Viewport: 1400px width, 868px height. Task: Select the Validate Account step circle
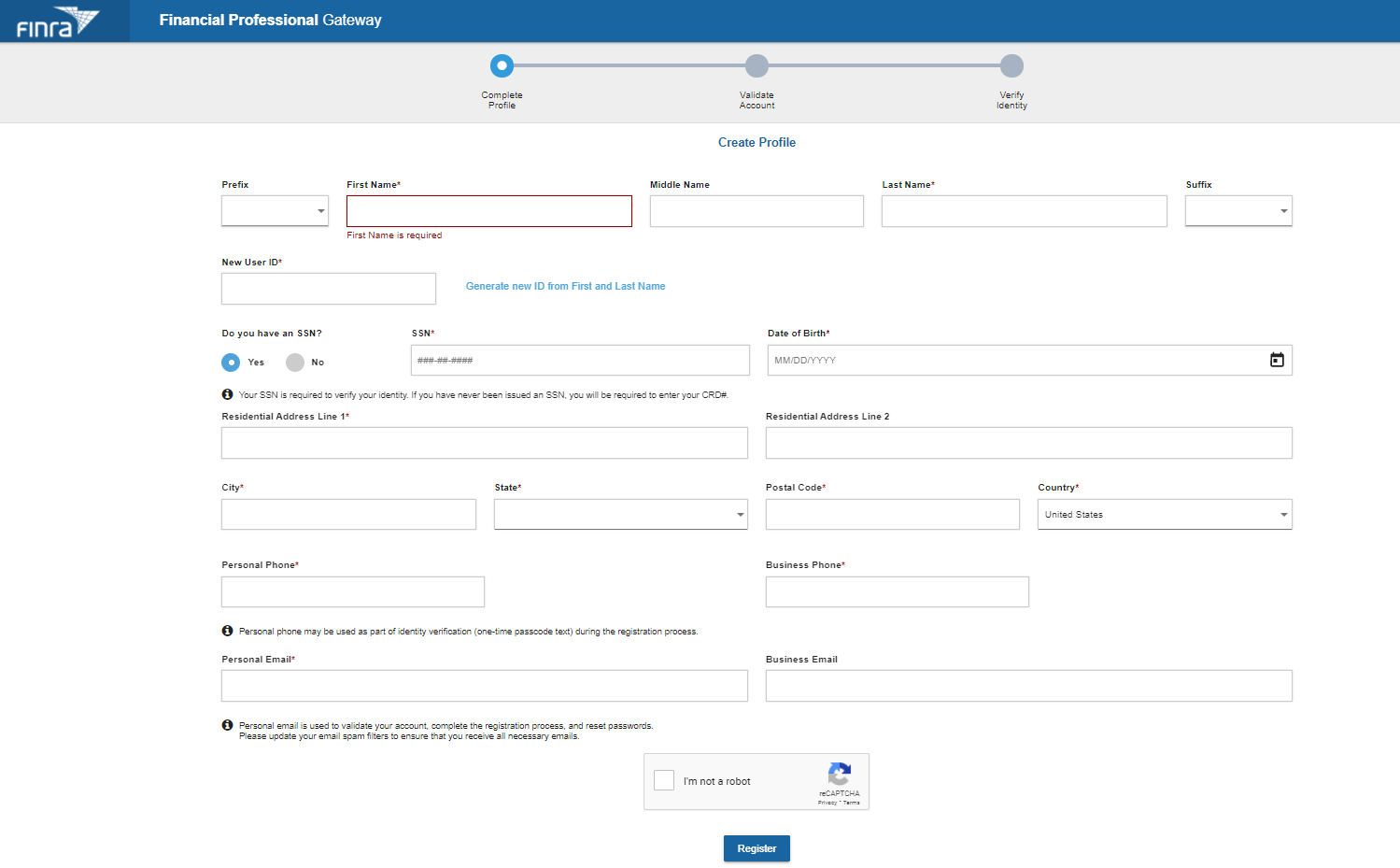point(757,65)
